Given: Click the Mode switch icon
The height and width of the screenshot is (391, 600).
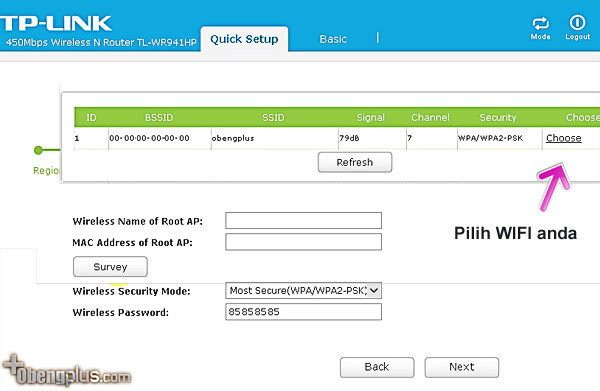Looking at the screenshot, I should click(x=540, y=24).
